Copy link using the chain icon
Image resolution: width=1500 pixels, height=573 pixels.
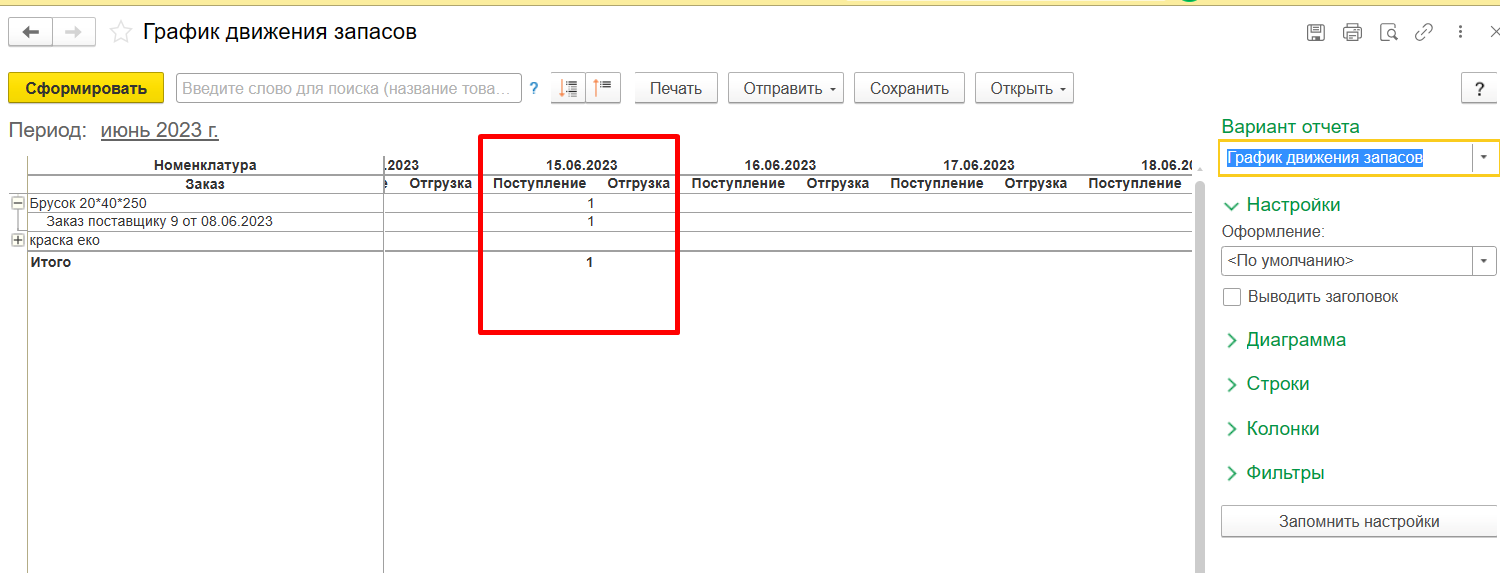(1423, 32)
